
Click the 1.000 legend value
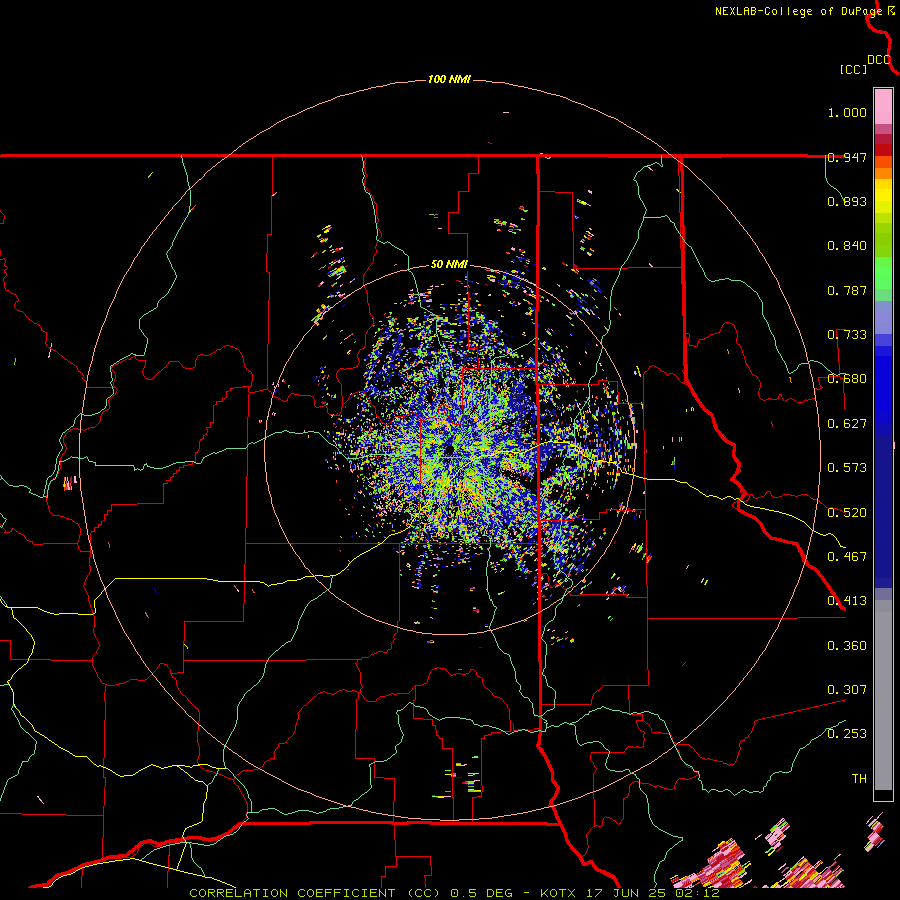[847, 112]
